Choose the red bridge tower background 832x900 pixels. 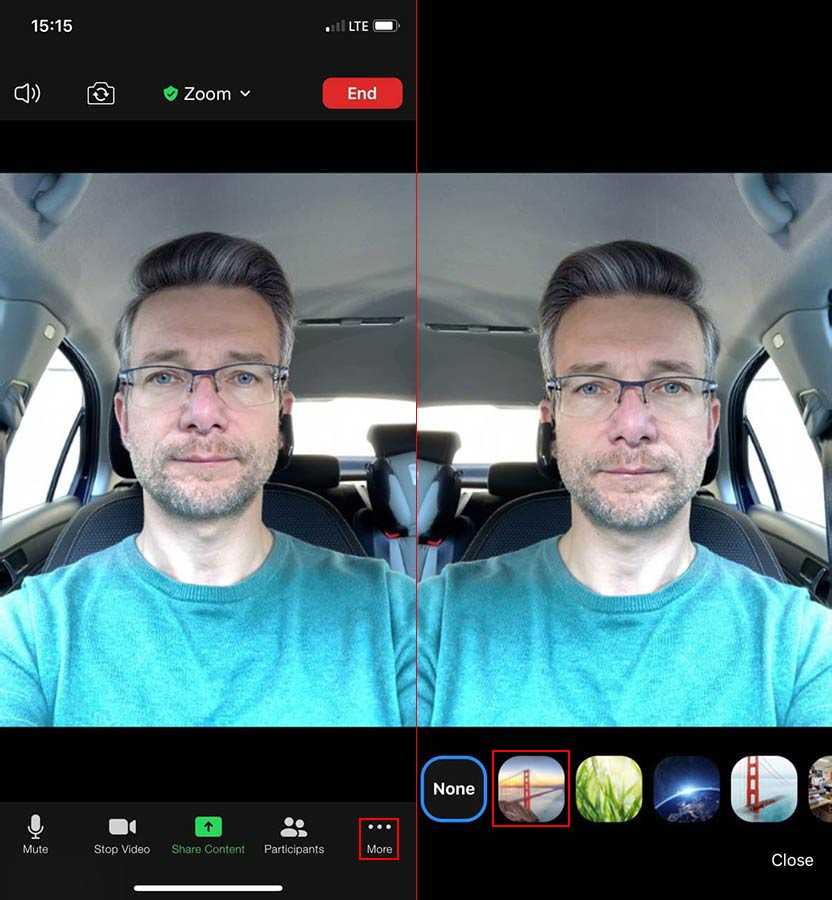pos(764,789)
